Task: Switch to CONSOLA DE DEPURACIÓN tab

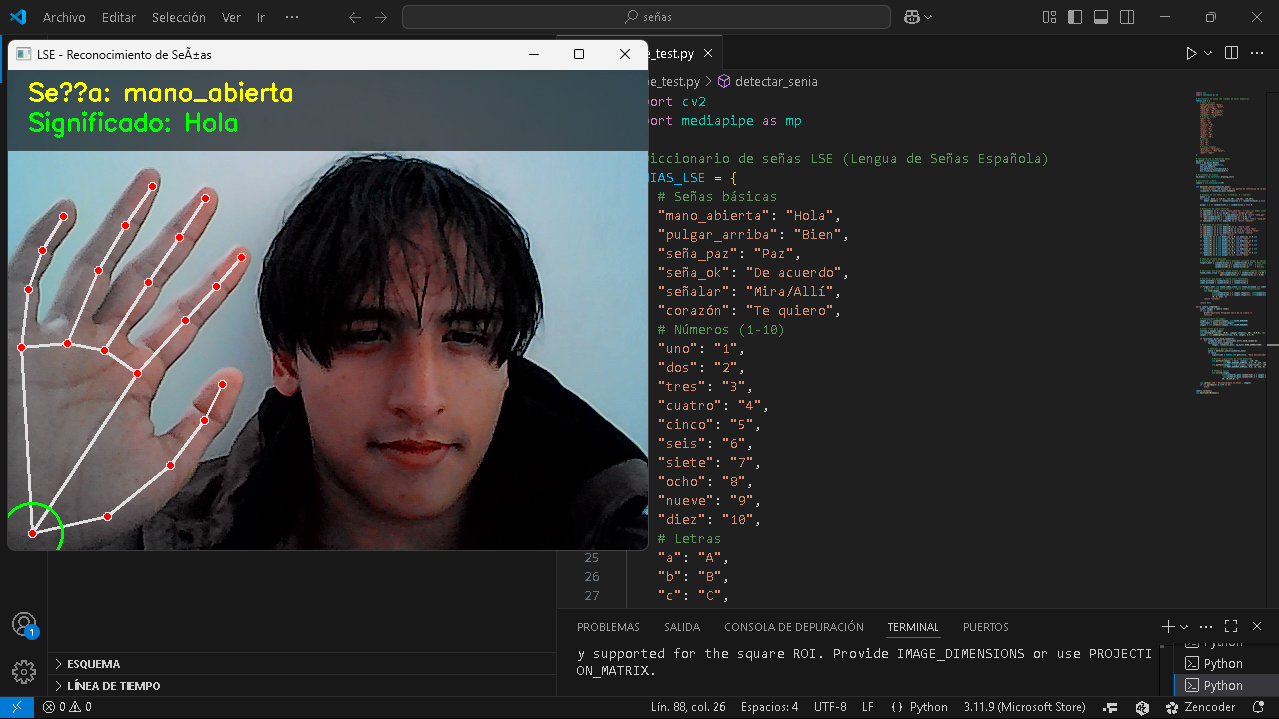Action: [x=794, y=627]
